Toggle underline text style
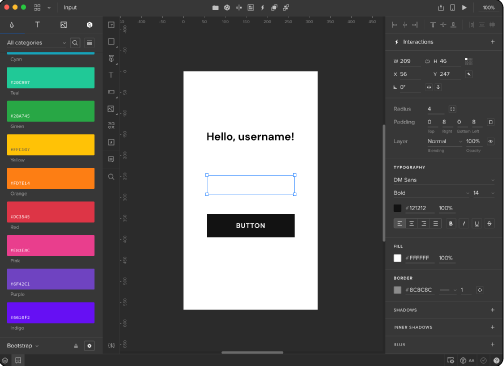The image size is (504, 366). pyautogui.click(x=477, y=223)
